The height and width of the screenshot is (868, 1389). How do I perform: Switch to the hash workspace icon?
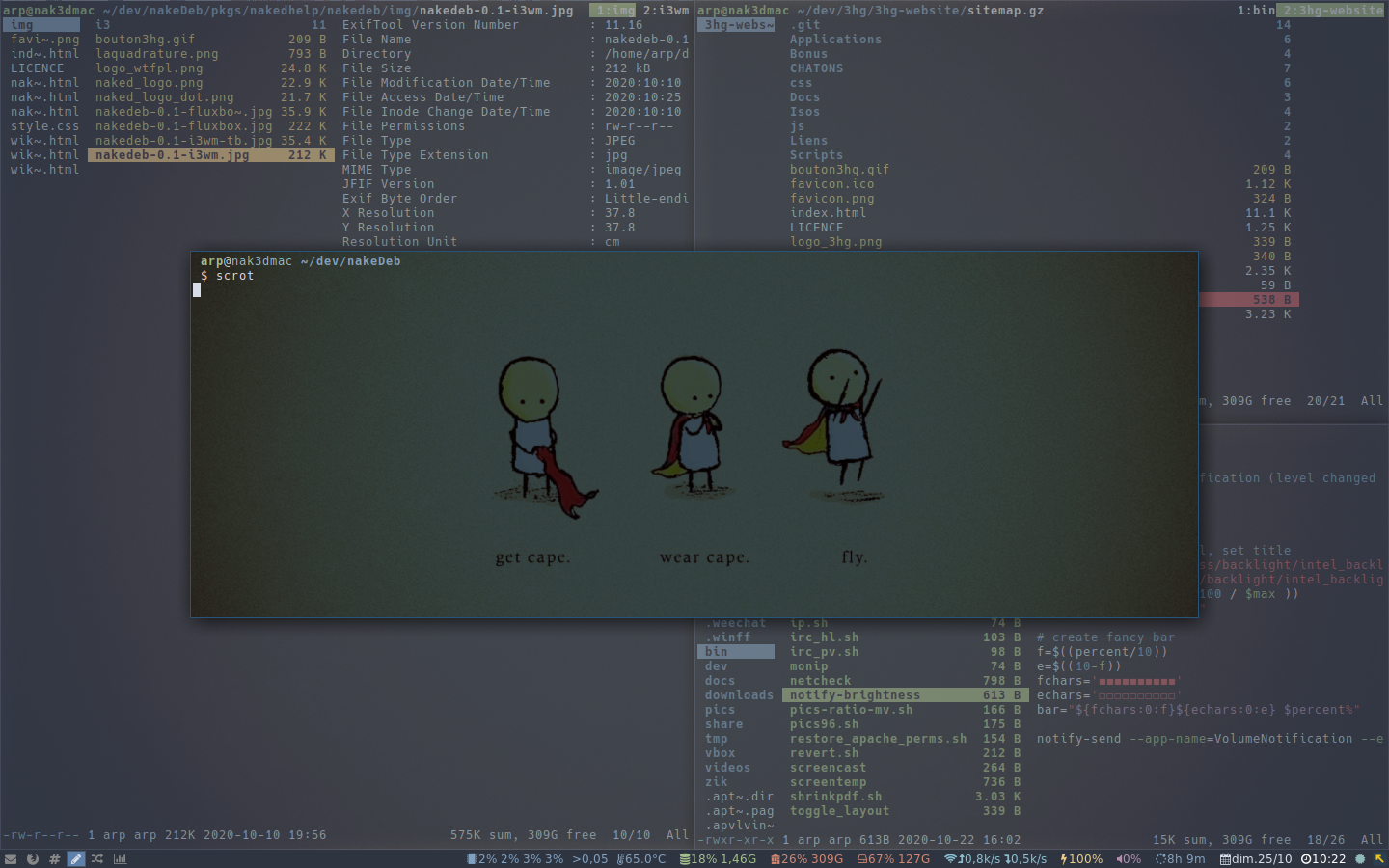coord(54,858)
